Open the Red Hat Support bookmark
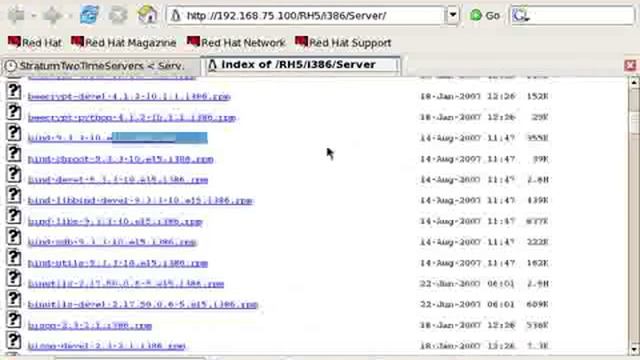This screenshot has height=360, width=640. coord(343,42)
